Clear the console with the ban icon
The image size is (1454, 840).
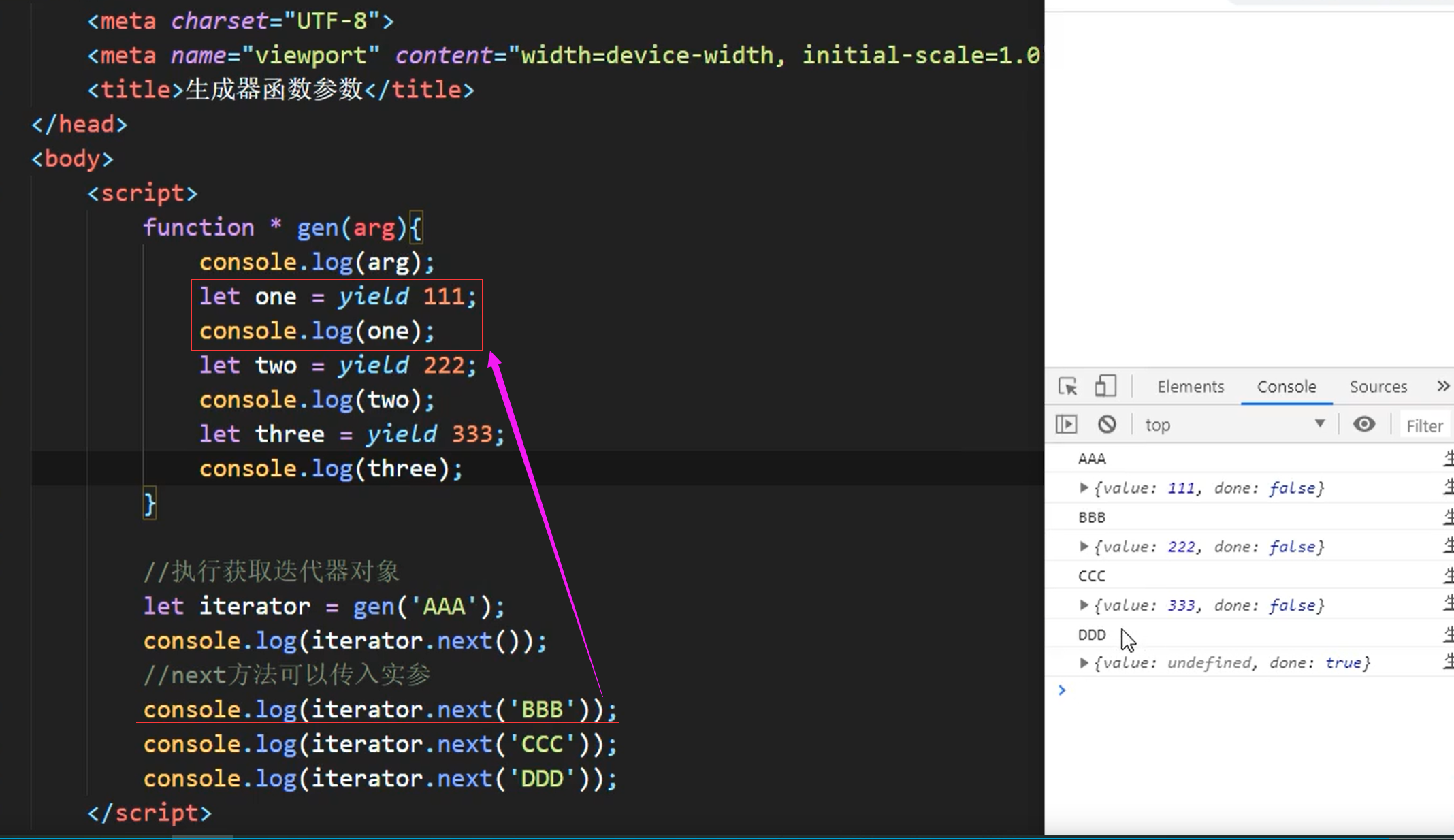coord(1107,424)
